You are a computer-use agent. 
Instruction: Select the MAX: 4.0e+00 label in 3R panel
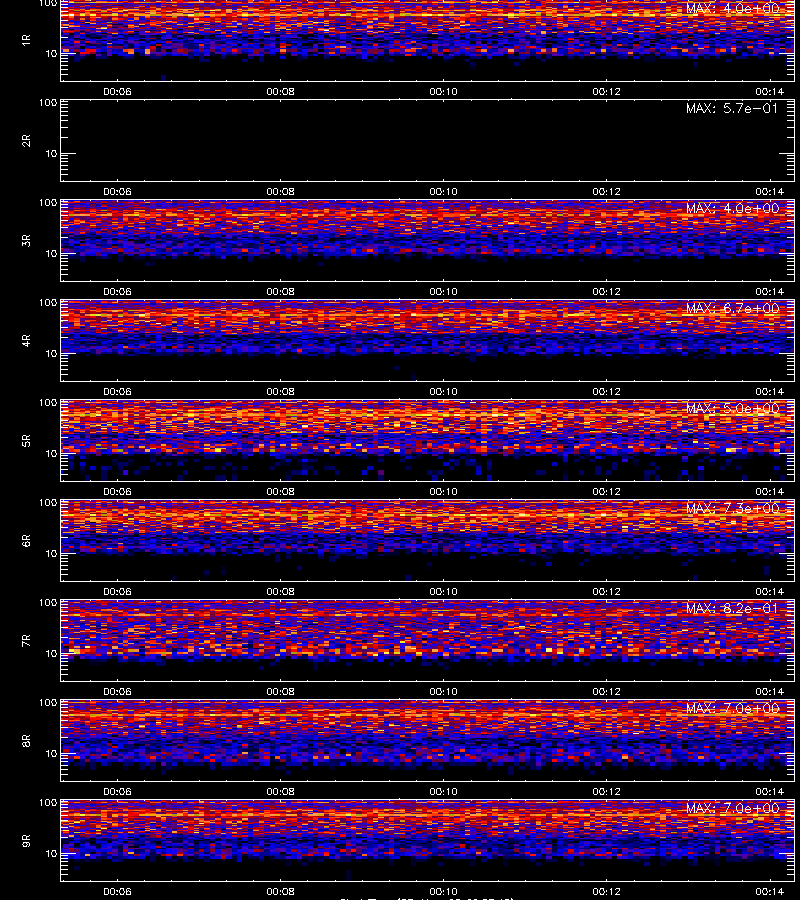click(x=732, y=208)
